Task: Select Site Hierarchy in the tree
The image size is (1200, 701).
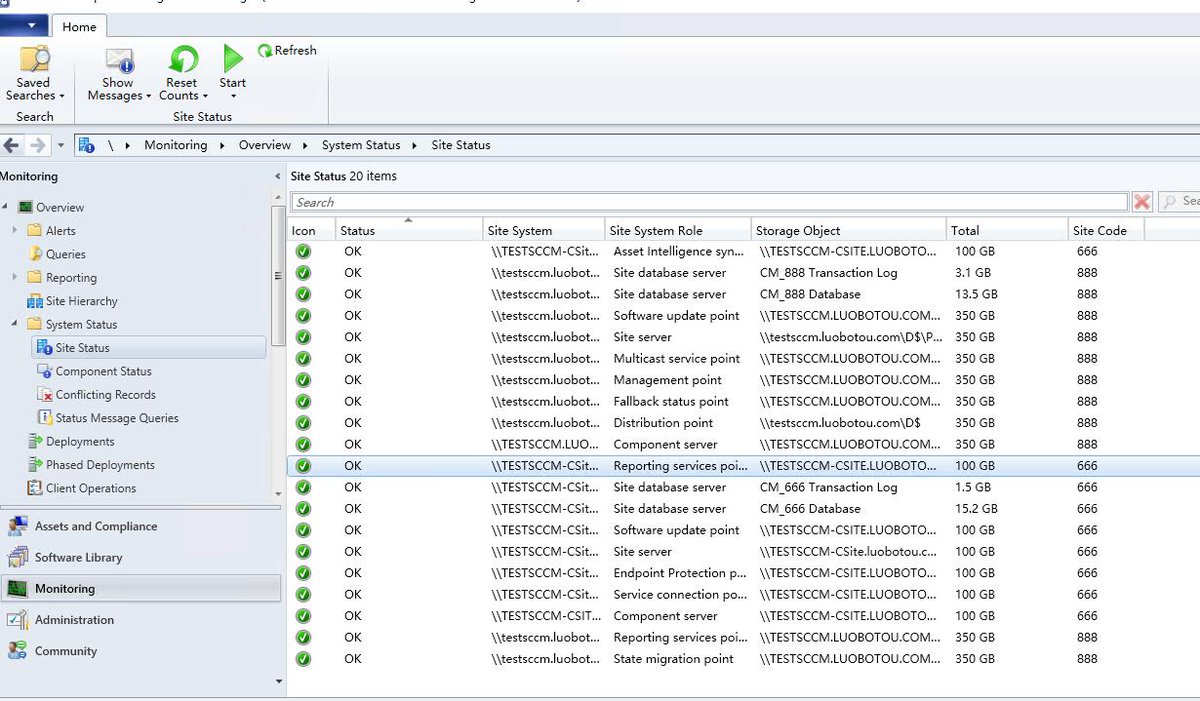Action: (x=81, y=301)
